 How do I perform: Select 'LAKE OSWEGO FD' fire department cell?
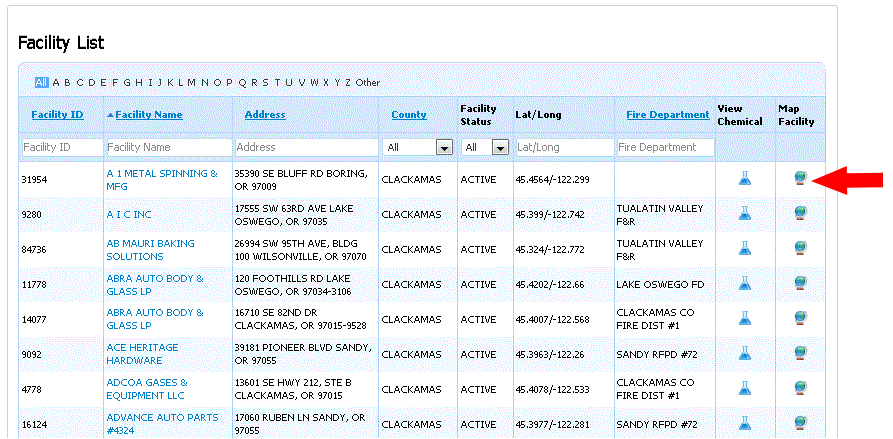[660, 284]
